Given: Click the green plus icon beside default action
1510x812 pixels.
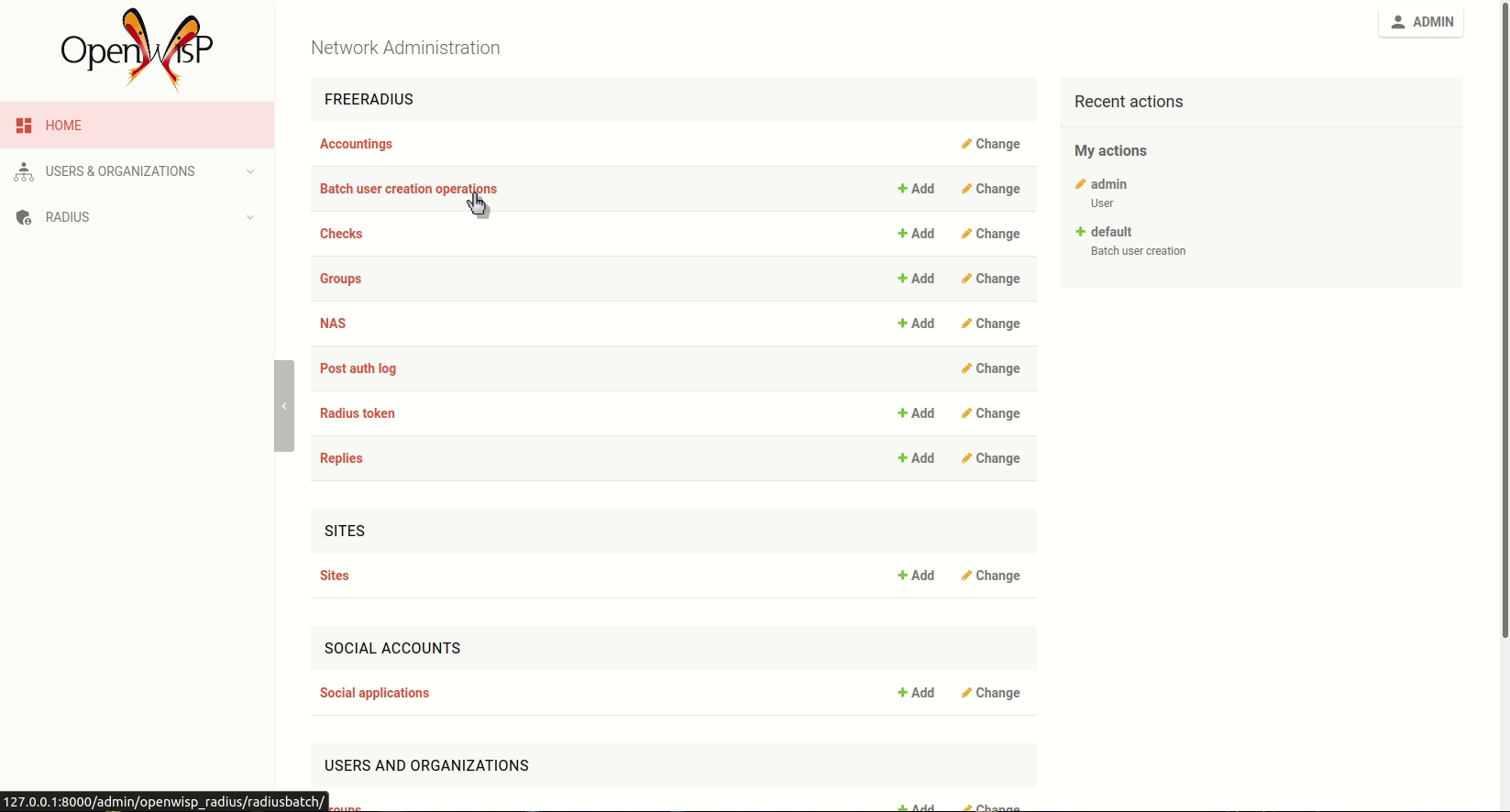Looking at the screenshot, I should (1080, 232).
